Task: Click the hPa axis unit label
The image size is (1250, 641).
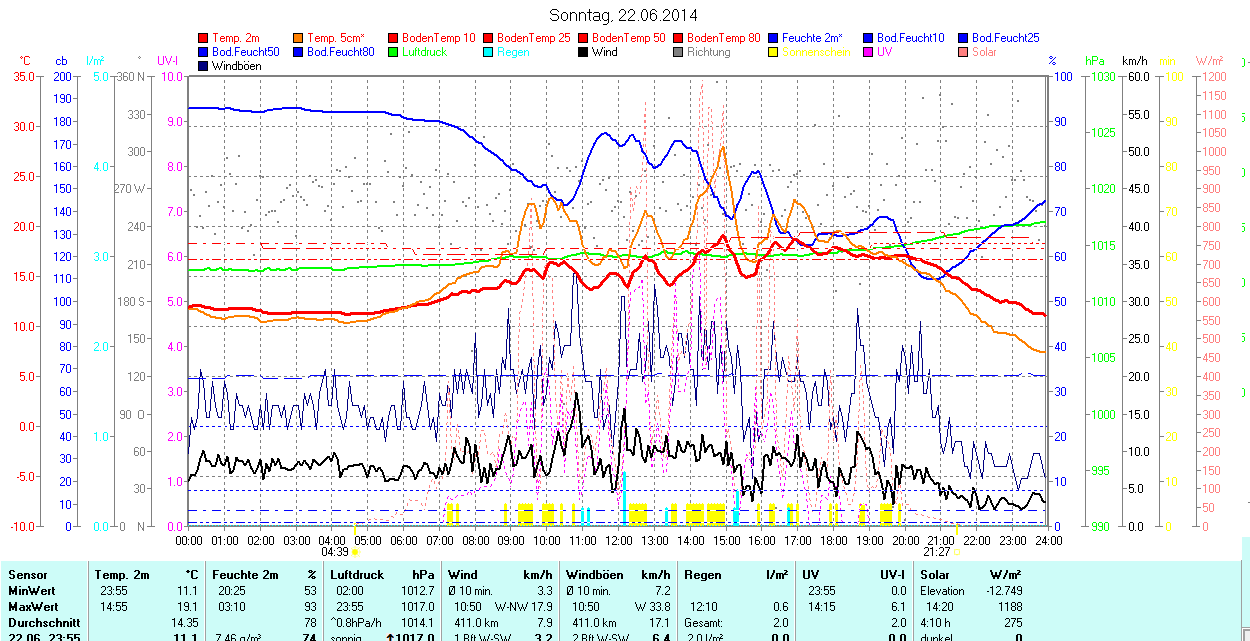Action: 1094,61
